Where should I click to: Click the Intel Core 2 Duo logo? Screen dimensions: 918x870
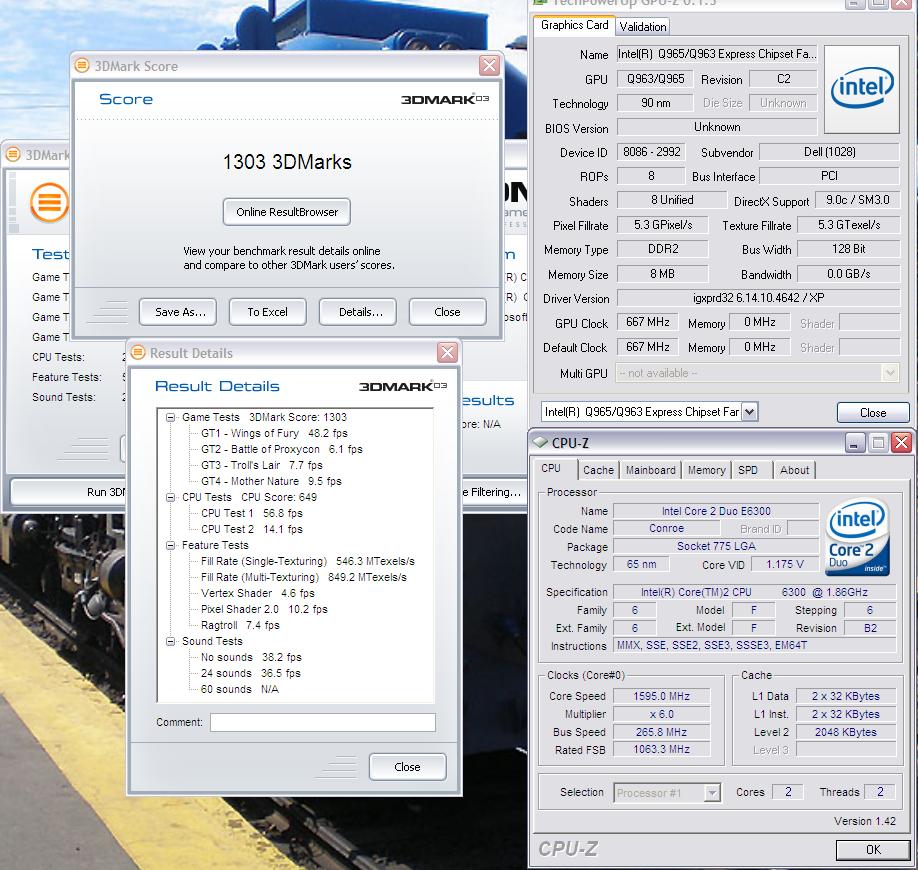click(x=857, y=537)
